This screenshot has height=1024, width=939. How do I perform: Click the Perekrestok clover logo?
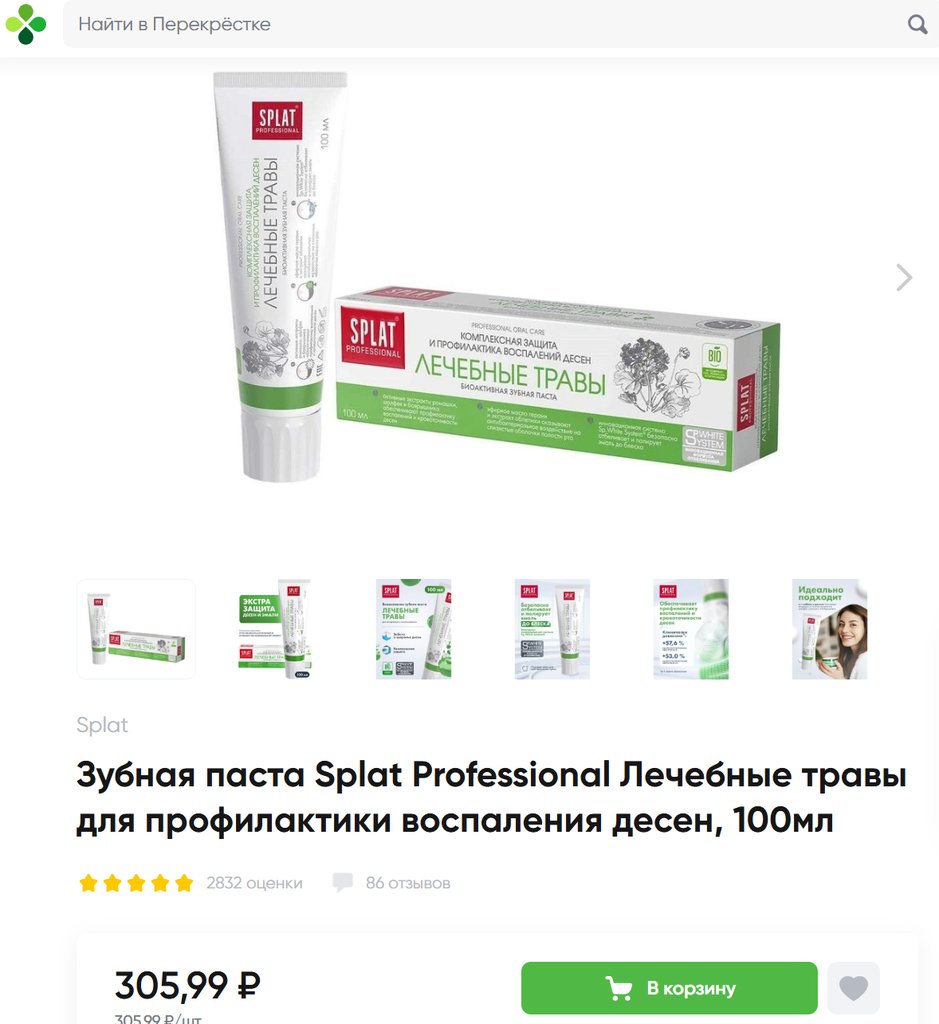26,24
